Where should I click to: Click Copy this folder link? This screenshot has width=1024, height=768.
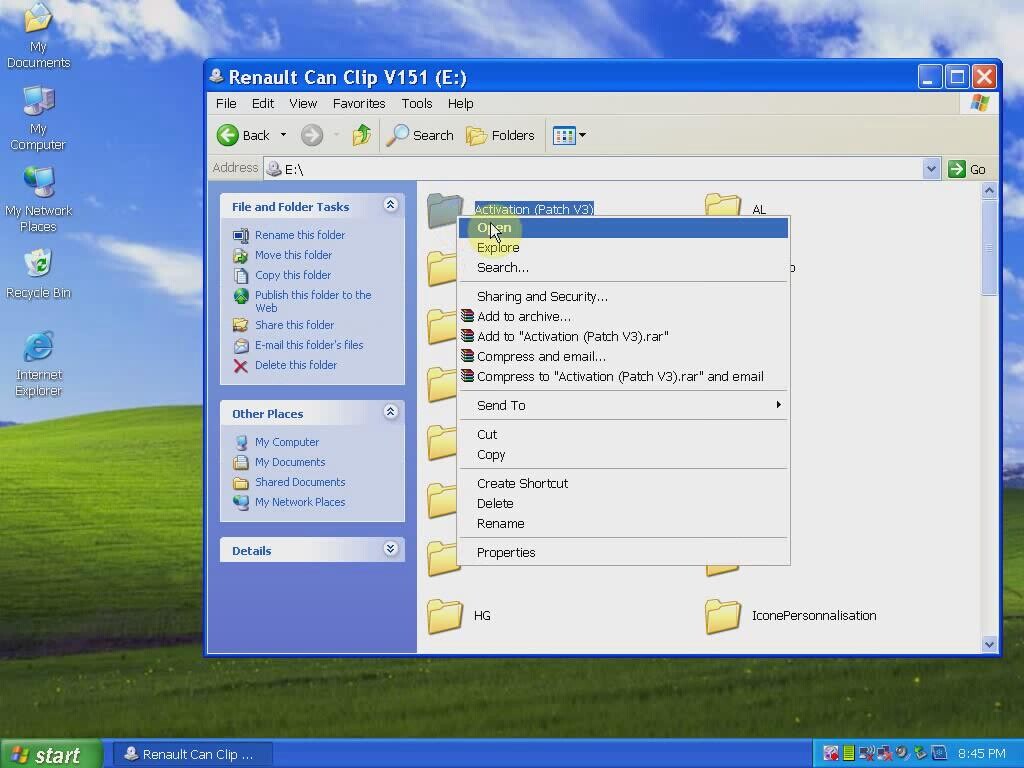pos(293,274)
